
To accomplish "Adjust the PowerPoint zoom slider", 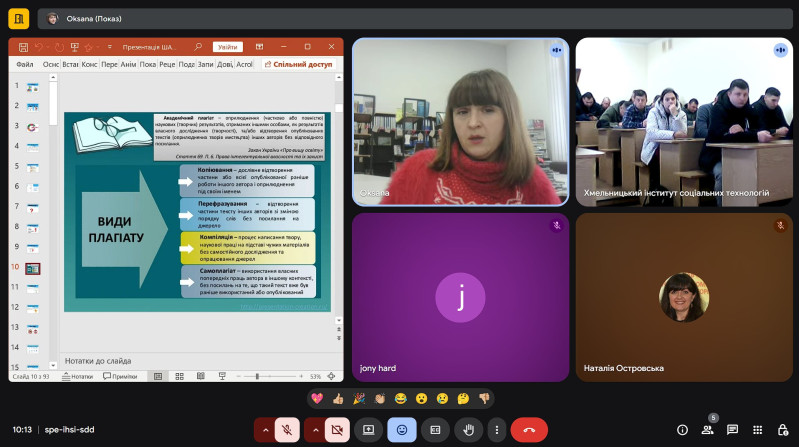I will pyautogui.click(x=258, y=376).
